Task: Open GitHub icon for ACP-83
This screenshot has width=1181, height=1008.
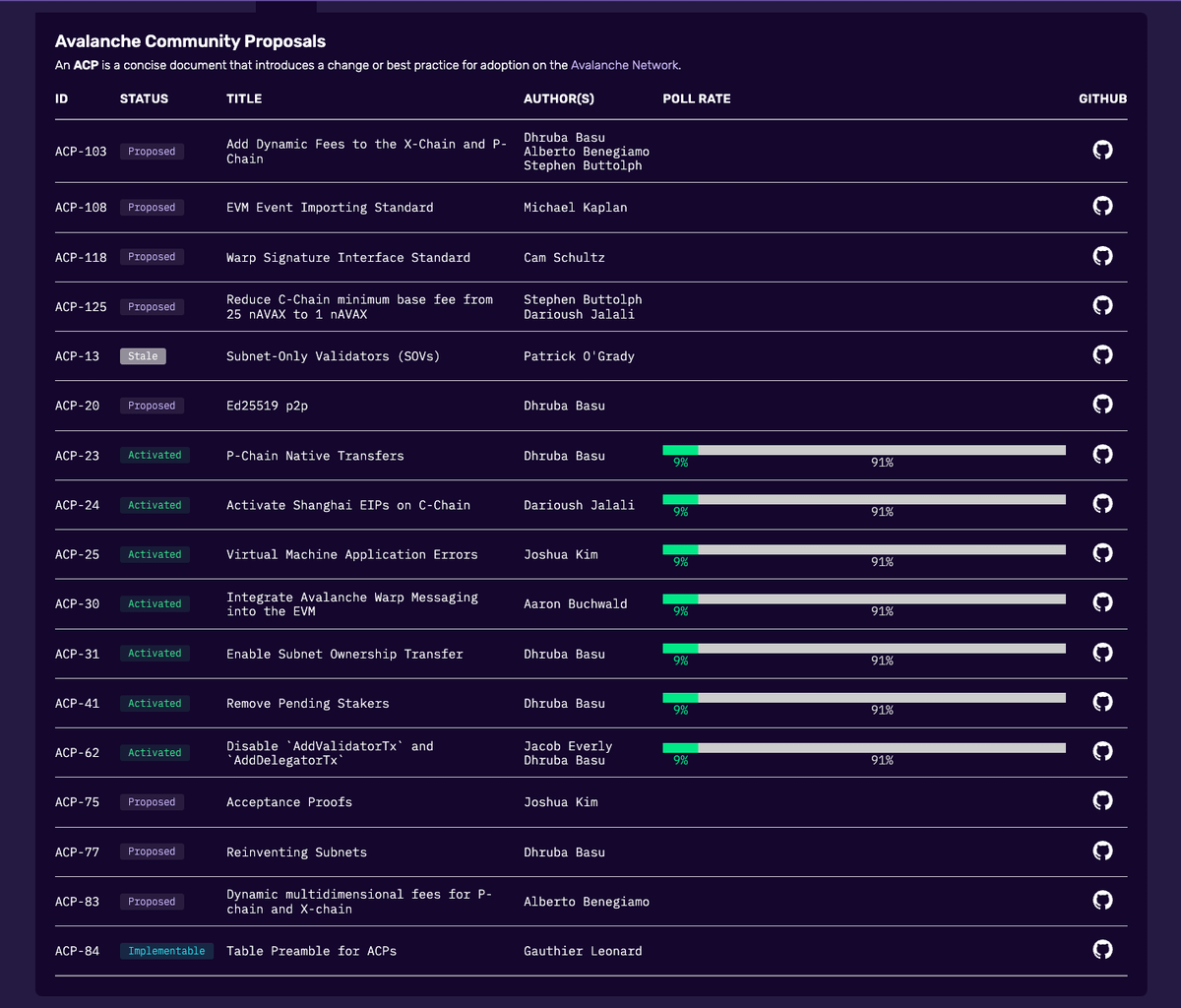Action: pos(1102,900)
